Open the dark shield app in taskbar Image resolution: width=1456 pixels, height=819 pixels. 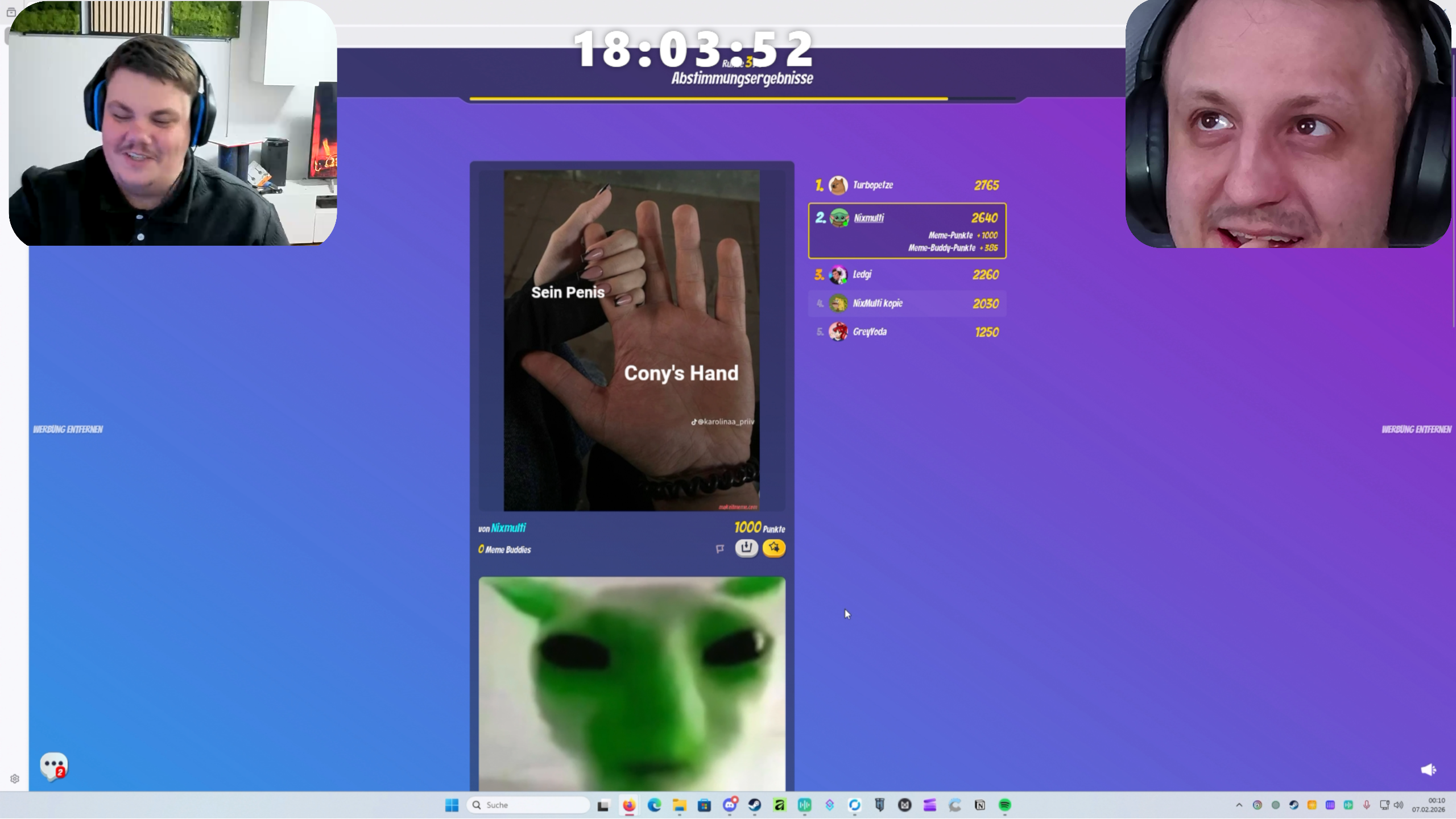880,805
